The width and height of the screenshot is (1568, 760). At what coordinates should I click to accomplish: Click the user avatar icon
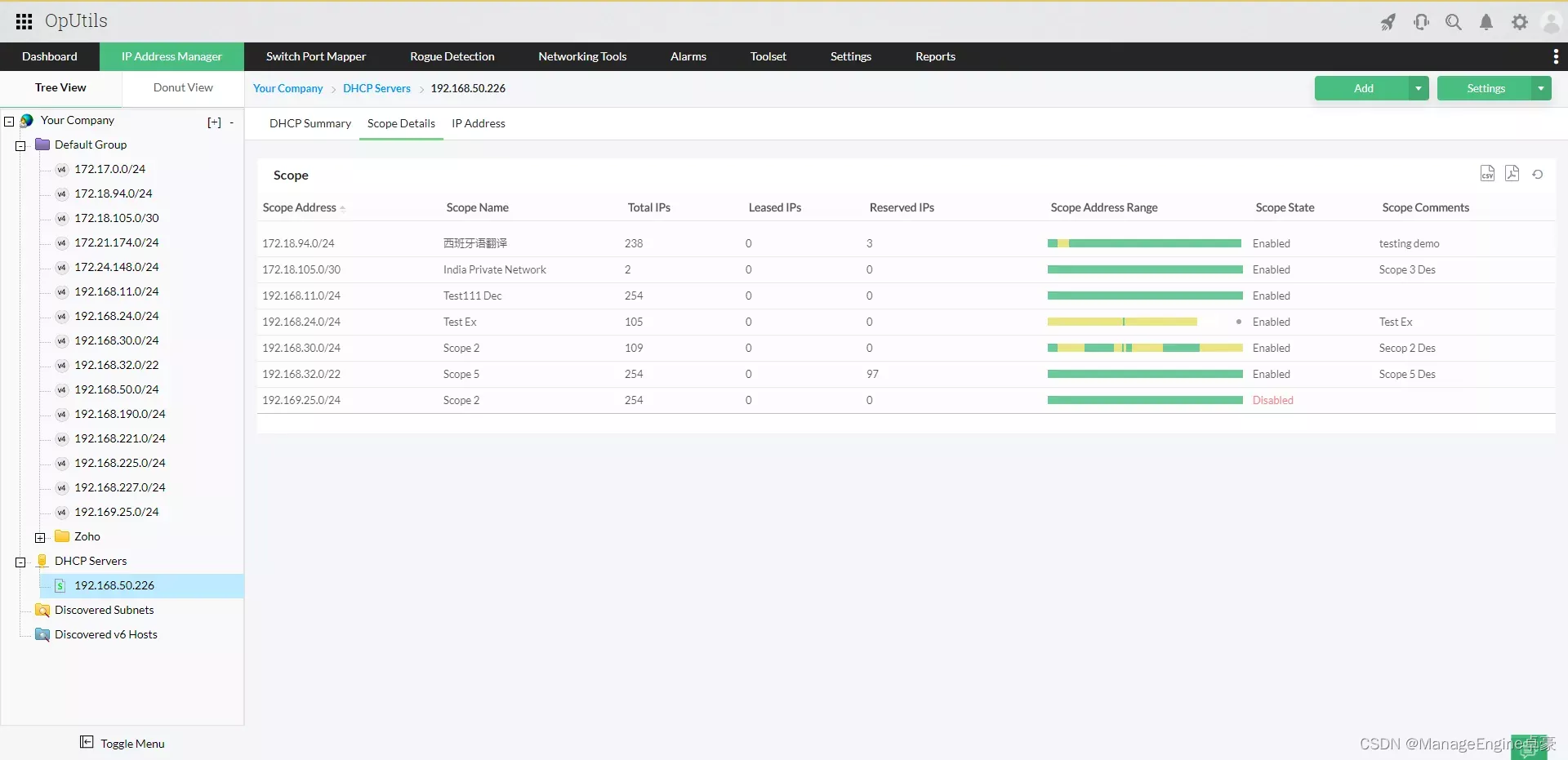click(x=1550, y=22)
